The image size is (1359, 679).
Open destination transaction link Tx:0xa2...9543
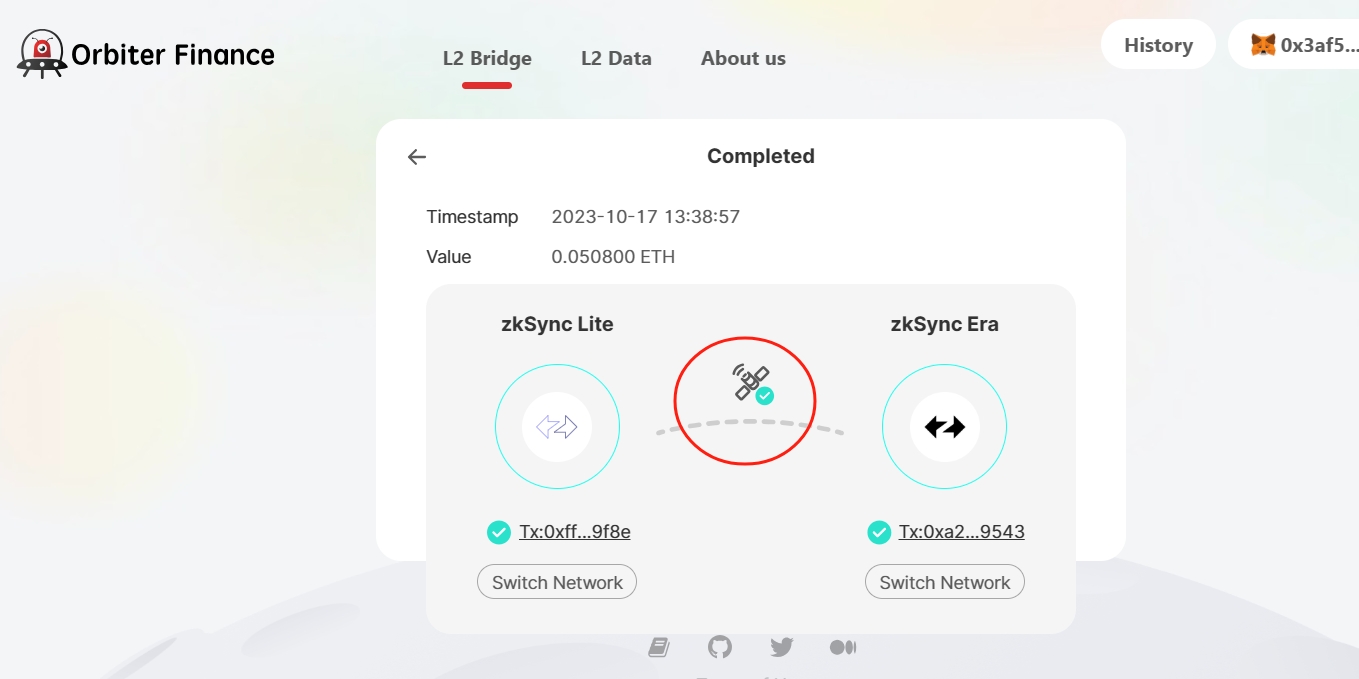pos(962,532)
